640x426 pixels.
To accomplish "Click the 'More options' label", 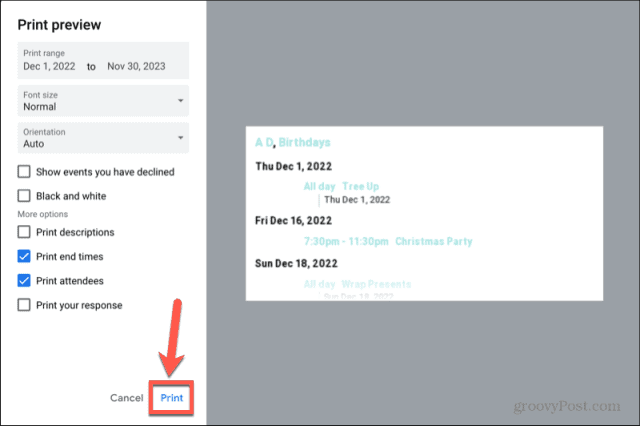I will click(42, 214).
